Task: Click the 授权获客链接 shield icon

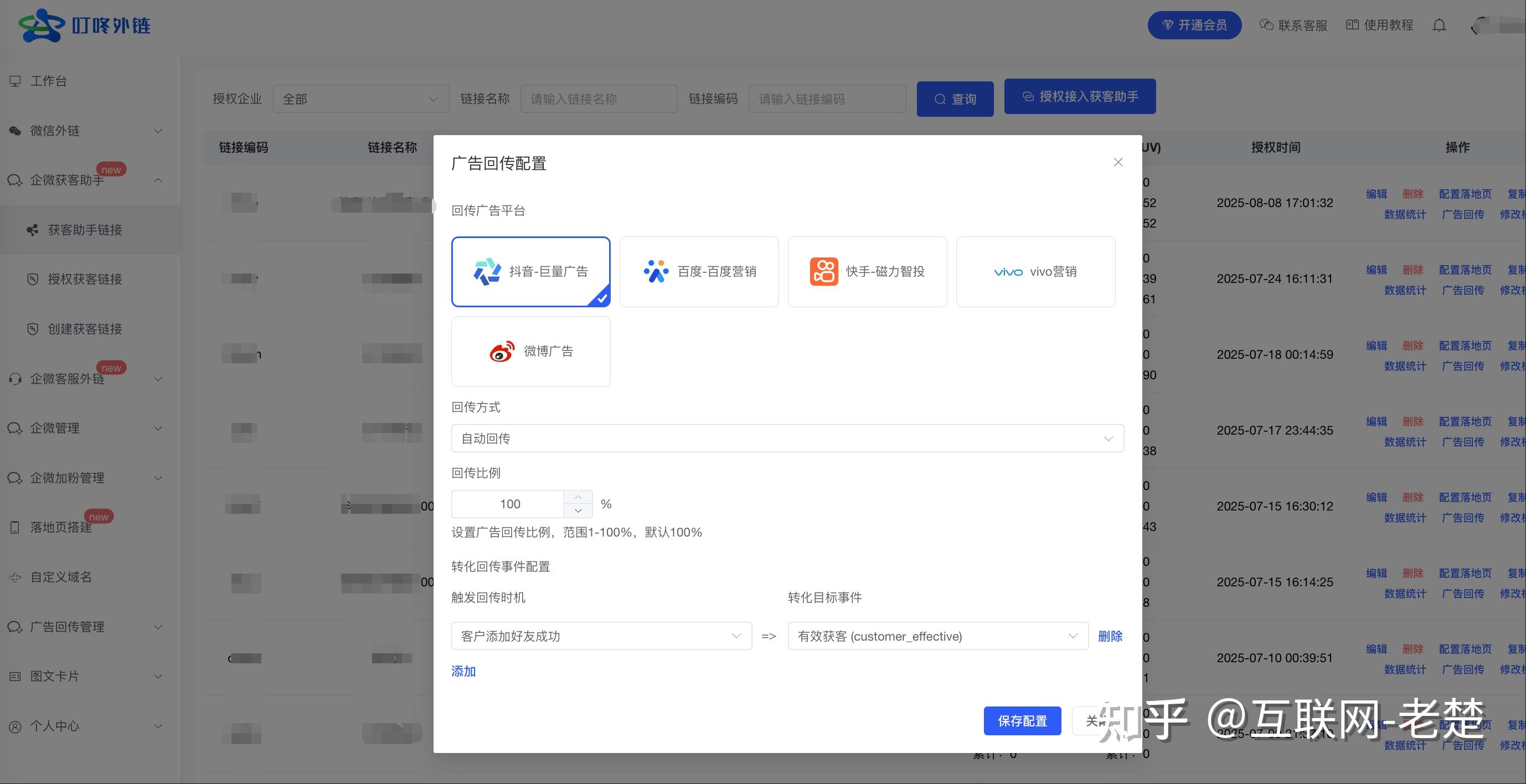Action: point(33,279)
